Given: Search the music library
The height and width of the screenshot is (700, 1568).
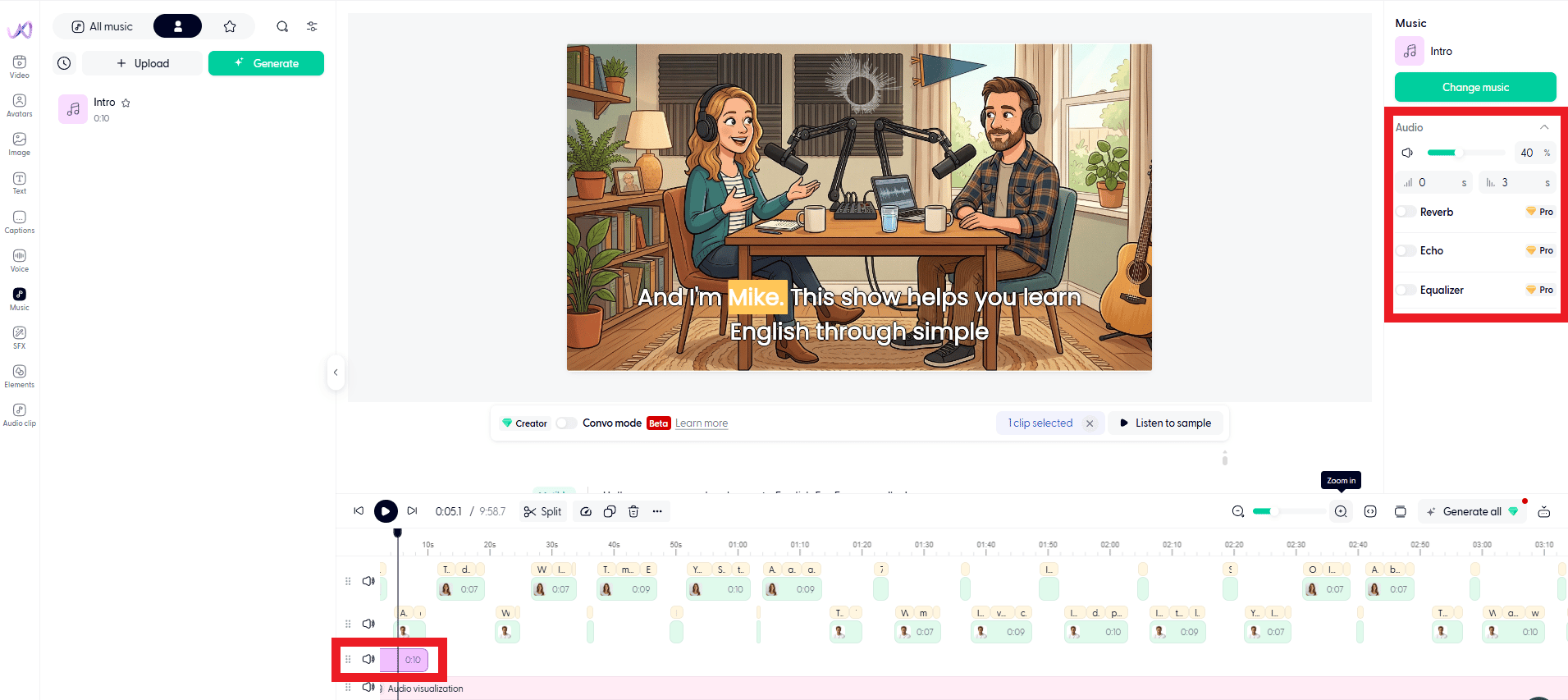Looking at the screenshot, I should pyautogui.click(x=282, y=26).
